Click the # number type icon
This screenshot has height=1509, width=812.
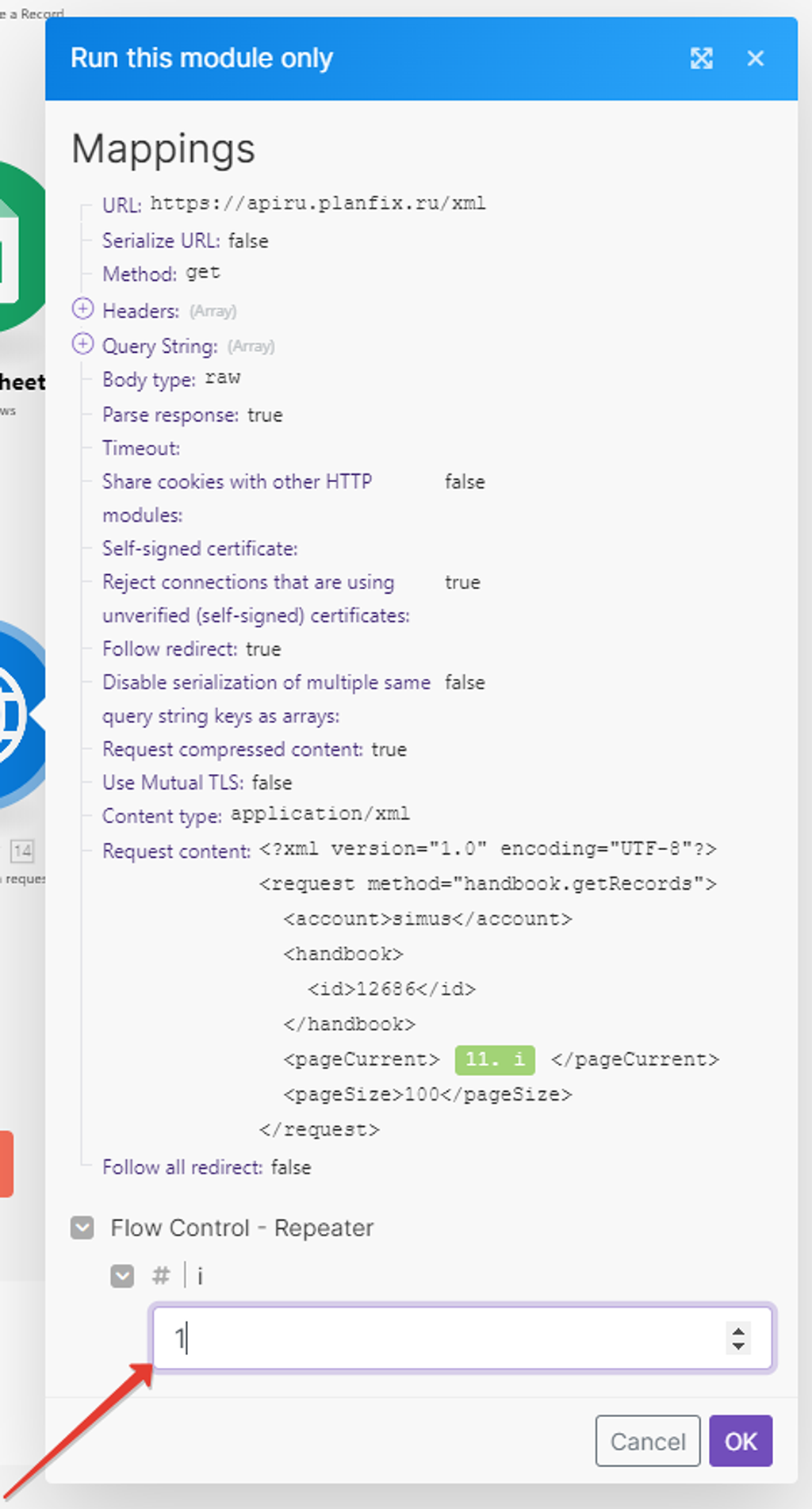coord(161,1276)
